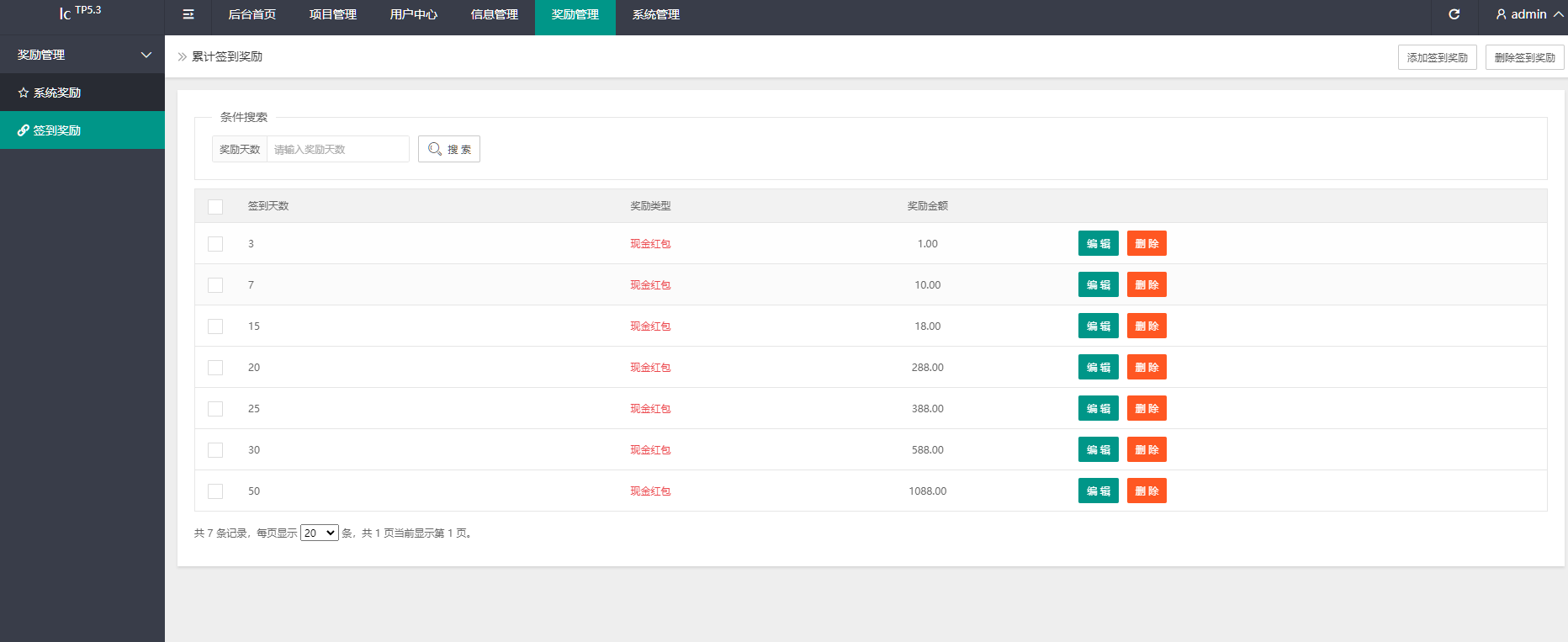Click the admin user profile icon
The image size is (1568, 642).
(x=1501, y=14)
